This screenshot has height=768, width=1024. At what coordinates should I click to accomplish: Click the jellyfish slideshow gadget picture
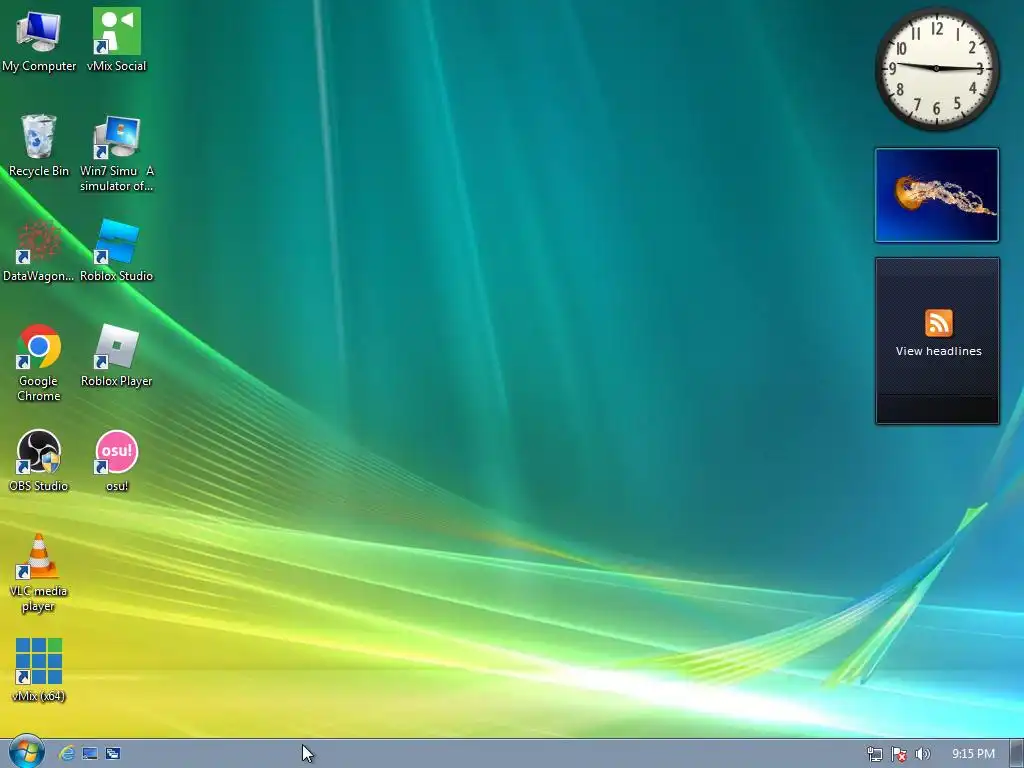(x=936, y=195)
